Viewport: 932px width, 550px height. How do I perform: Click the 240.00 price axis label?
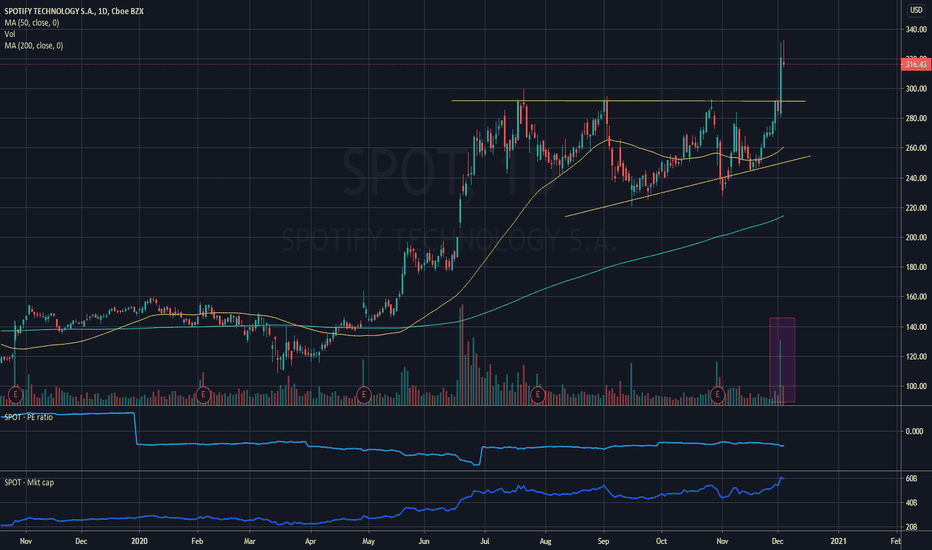(x=916, y=178)
